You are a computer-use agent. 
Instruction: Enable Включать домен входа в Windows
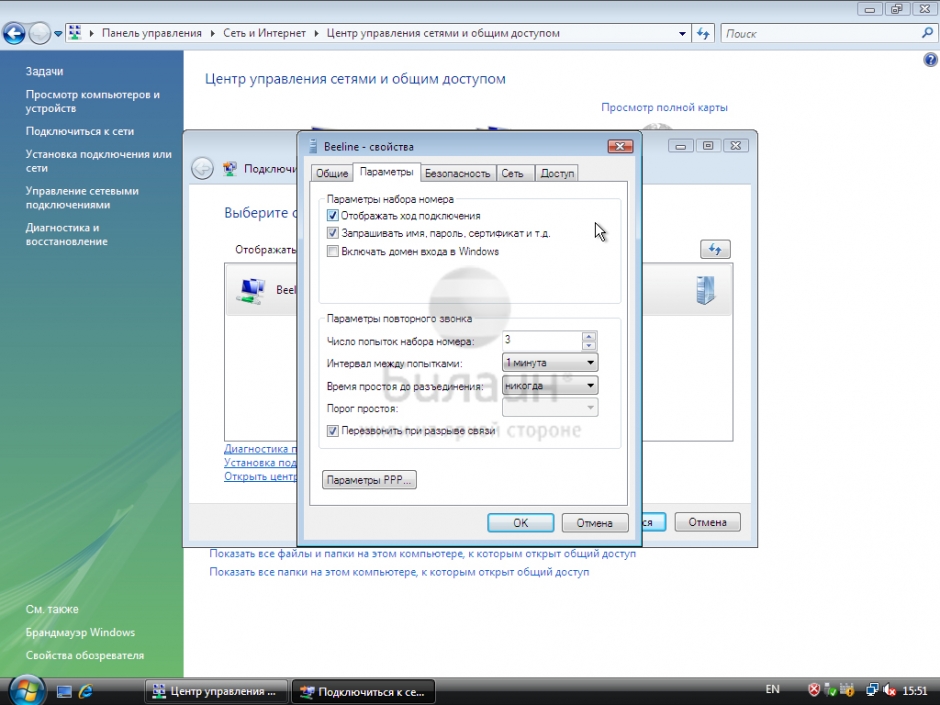(333, 251)
